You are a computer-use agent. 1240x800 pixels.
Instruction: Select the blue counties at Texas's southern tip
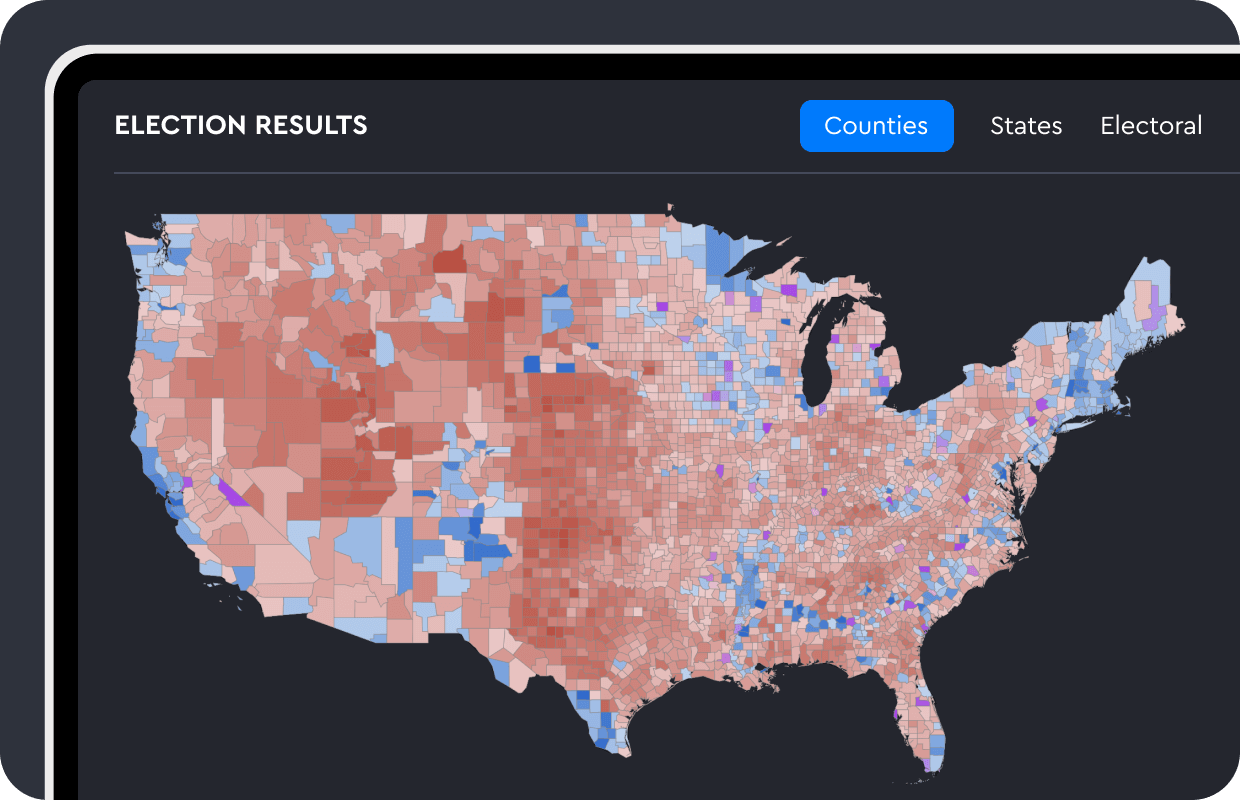coord(600,722)
